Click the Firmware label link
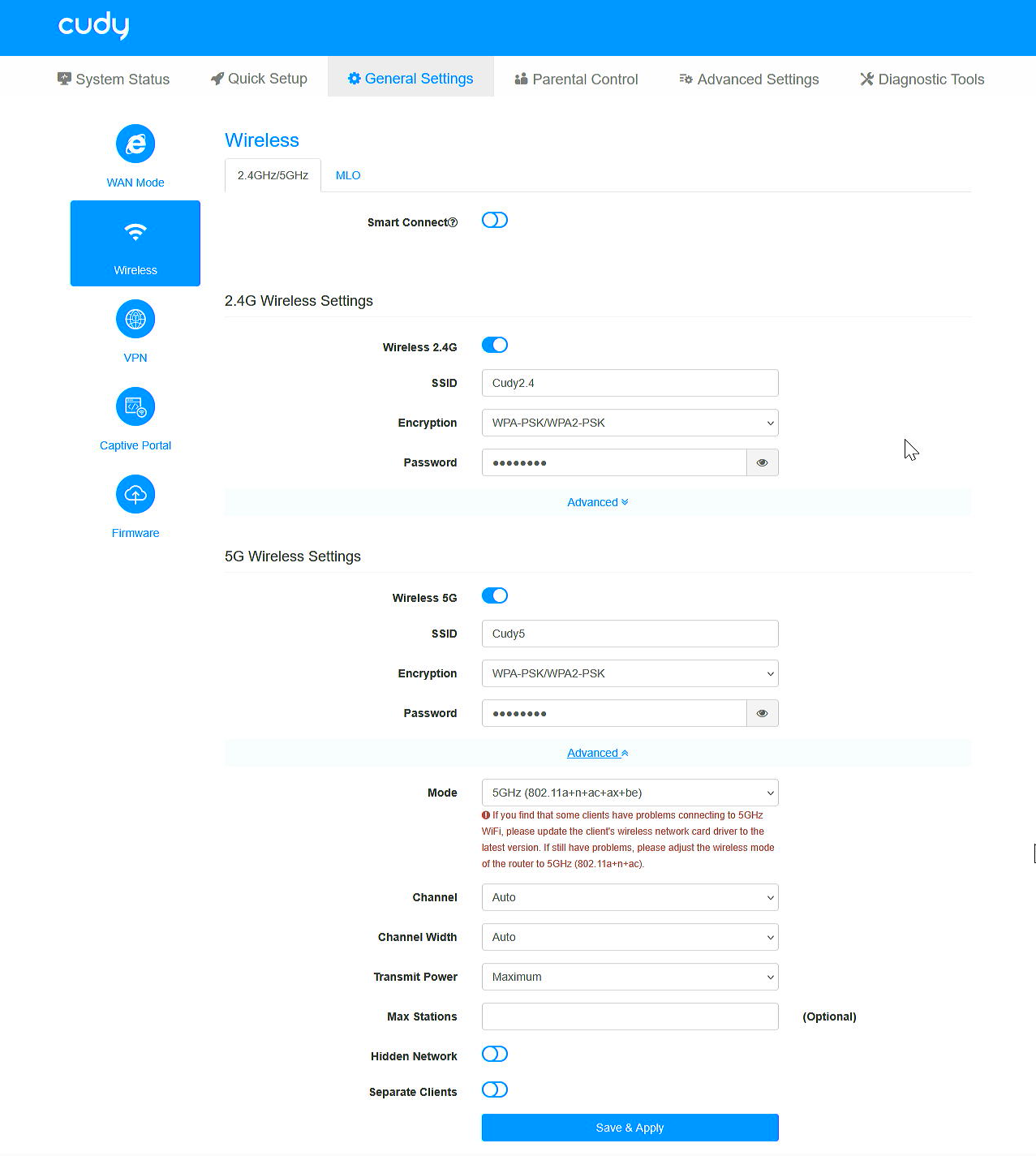Screen dimensions: 1036x1156 (135, 534)
